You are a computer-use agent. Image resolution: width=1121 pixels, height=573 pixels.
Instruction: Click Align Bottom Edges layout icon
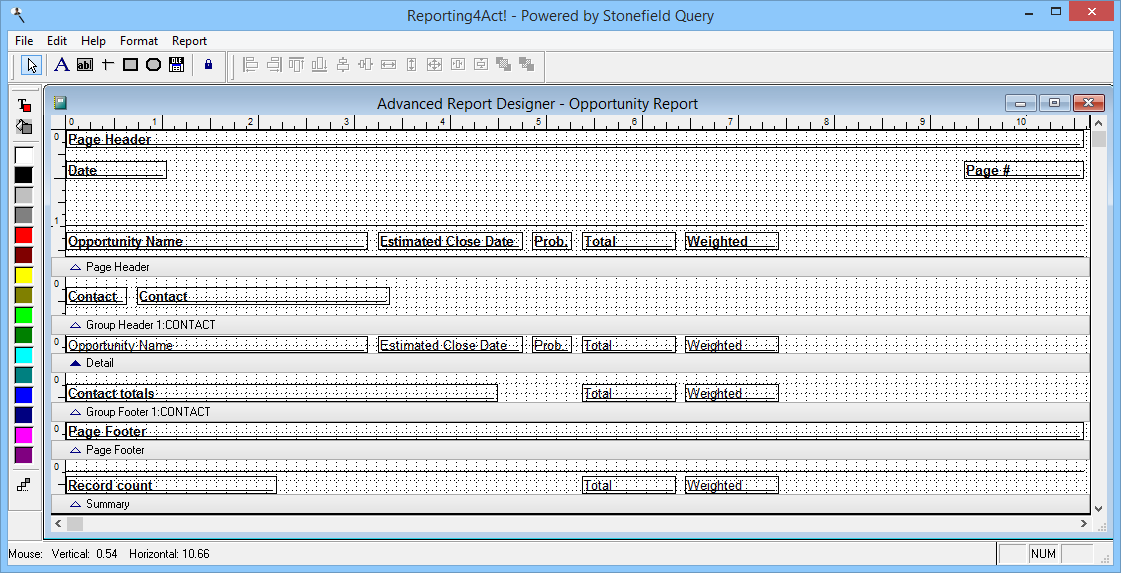pyautogui.click(x=319, y=64)
